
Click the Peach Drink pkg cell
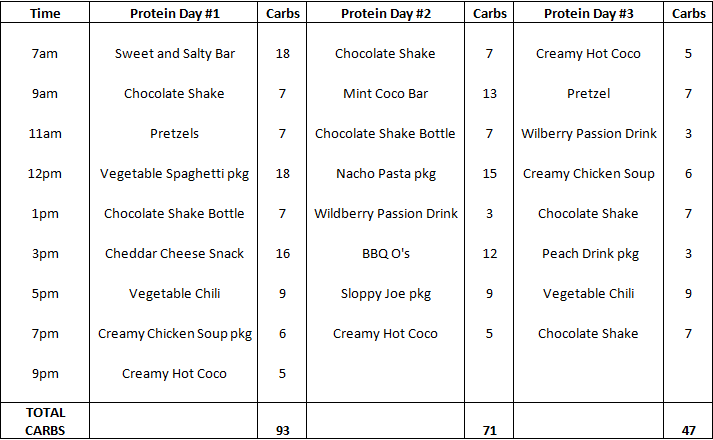coord(588,253)
